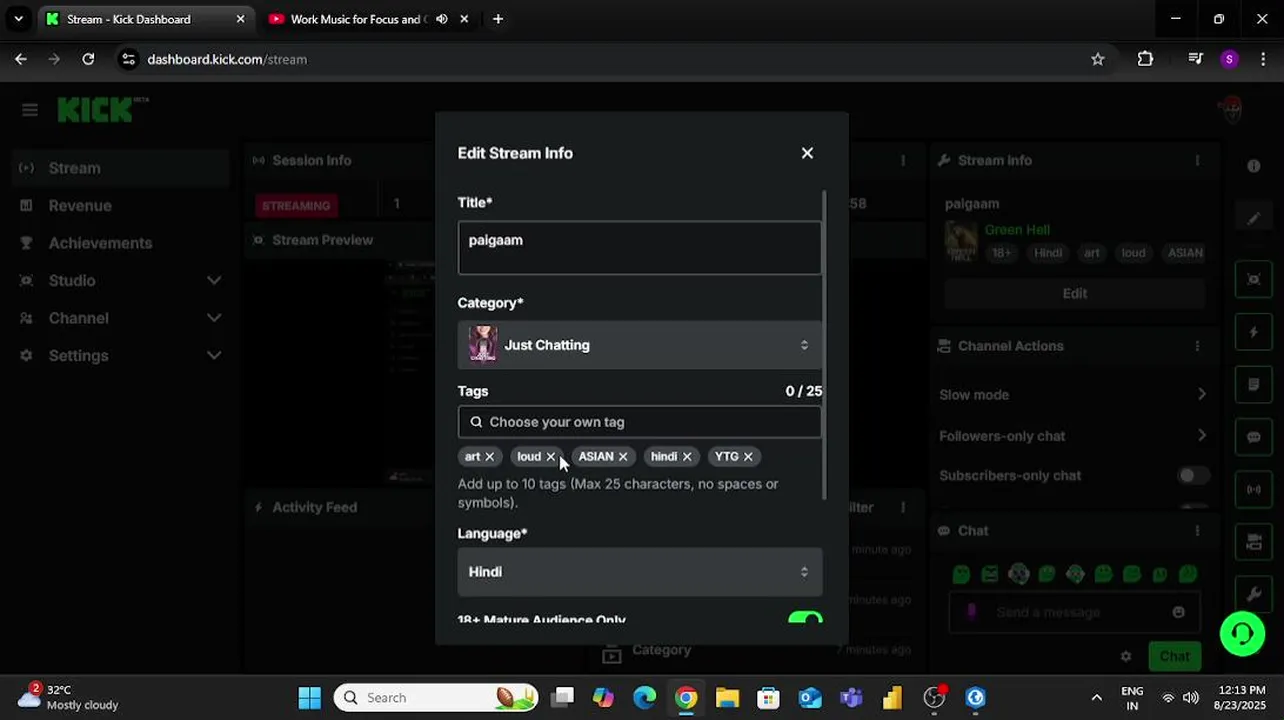The image size is (1284, 720).
Task: Mute the YouTube tab audio icon
Action: (x=441, y=19)
